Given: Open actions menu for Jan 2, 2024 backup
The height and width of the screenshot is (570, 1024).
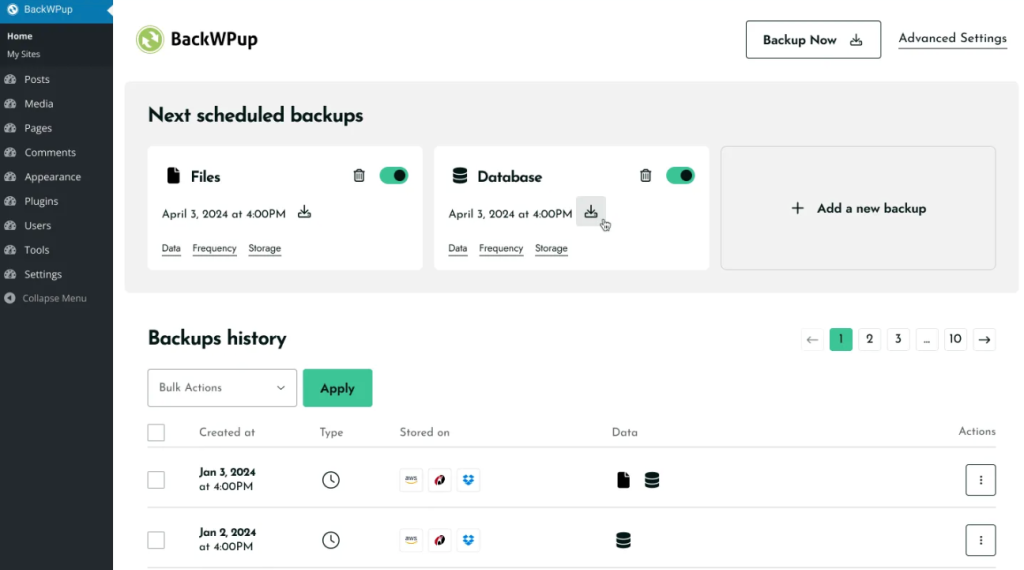Looking at the screenshot, I should 980,540.
